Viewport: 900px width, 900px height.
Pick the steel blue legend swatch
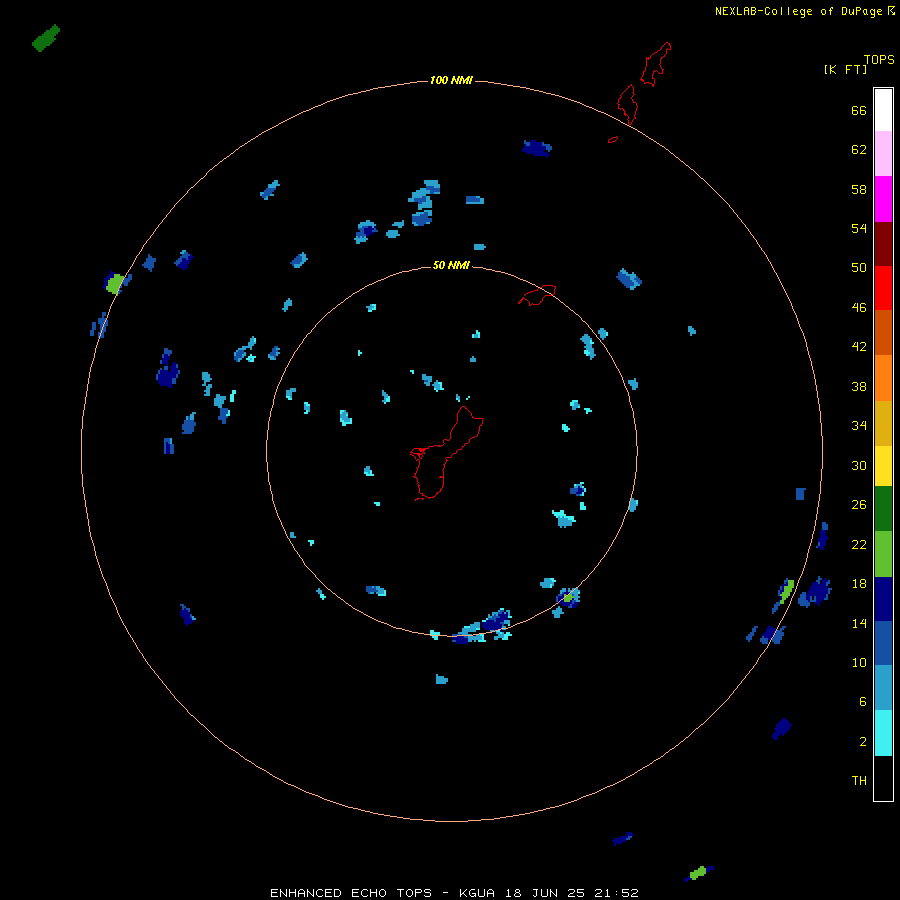point(883,688)
